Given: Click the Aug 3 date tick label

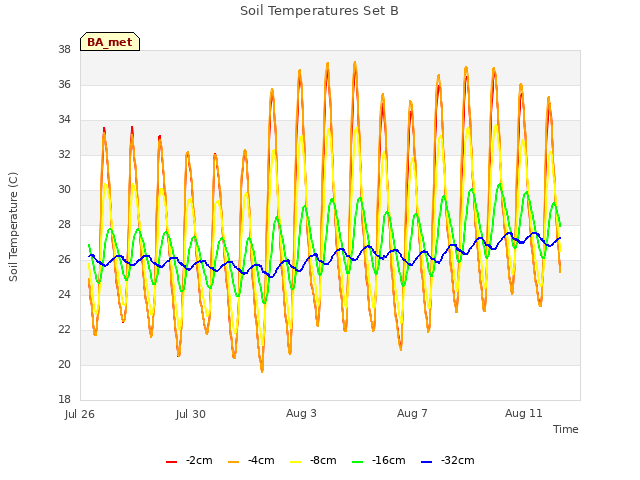Looking at the screenshot, I should (301, 413).
